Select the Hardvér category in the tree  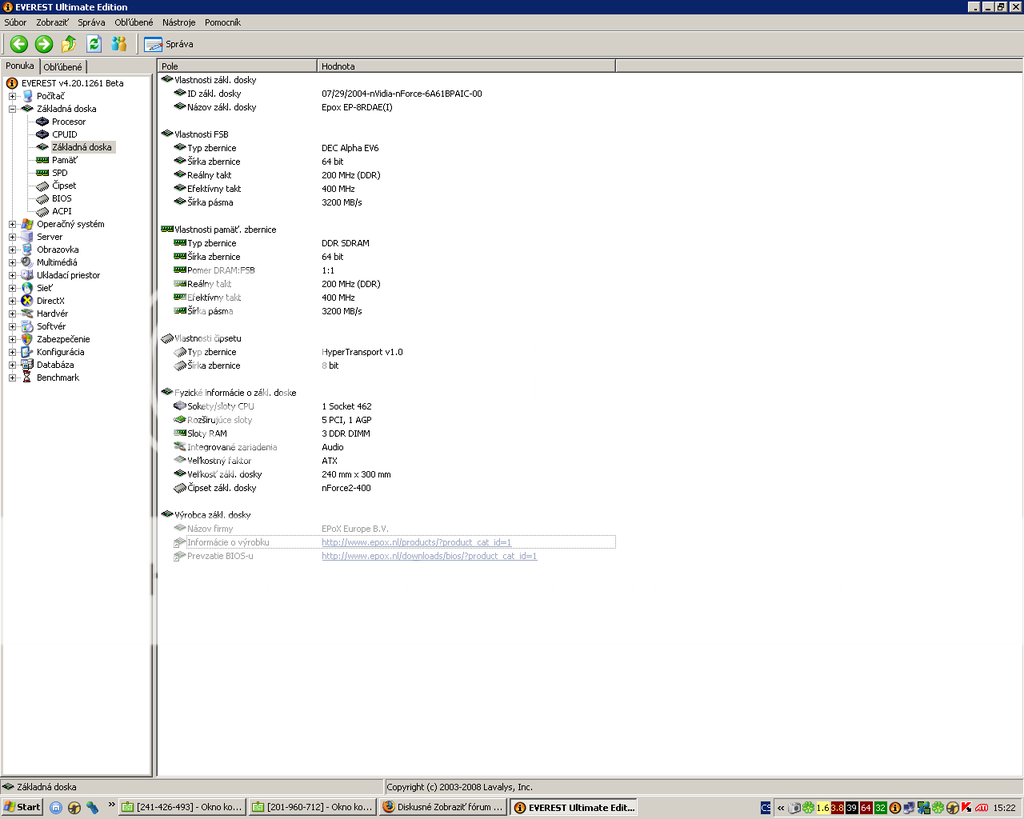(52, 313)
